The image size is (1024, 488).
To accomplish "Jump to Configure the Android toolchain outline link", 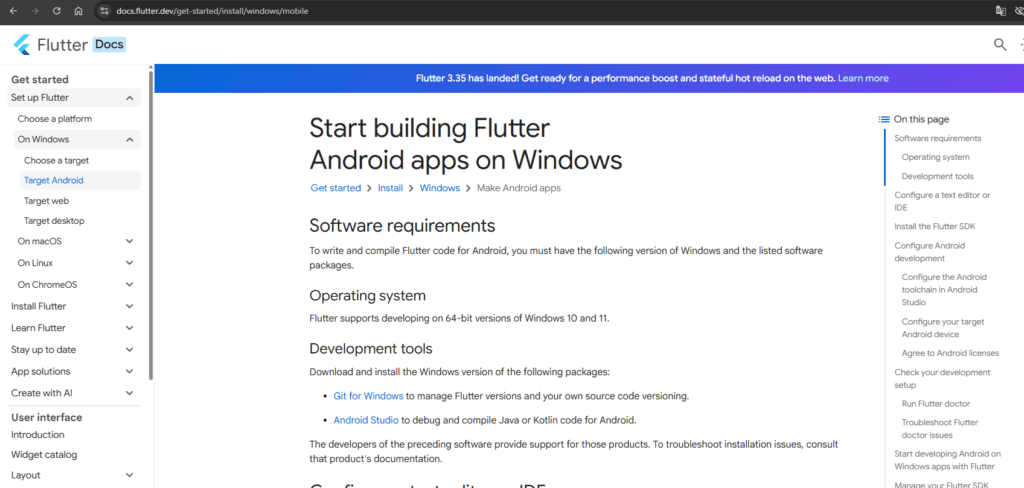I will coord(944,290).
